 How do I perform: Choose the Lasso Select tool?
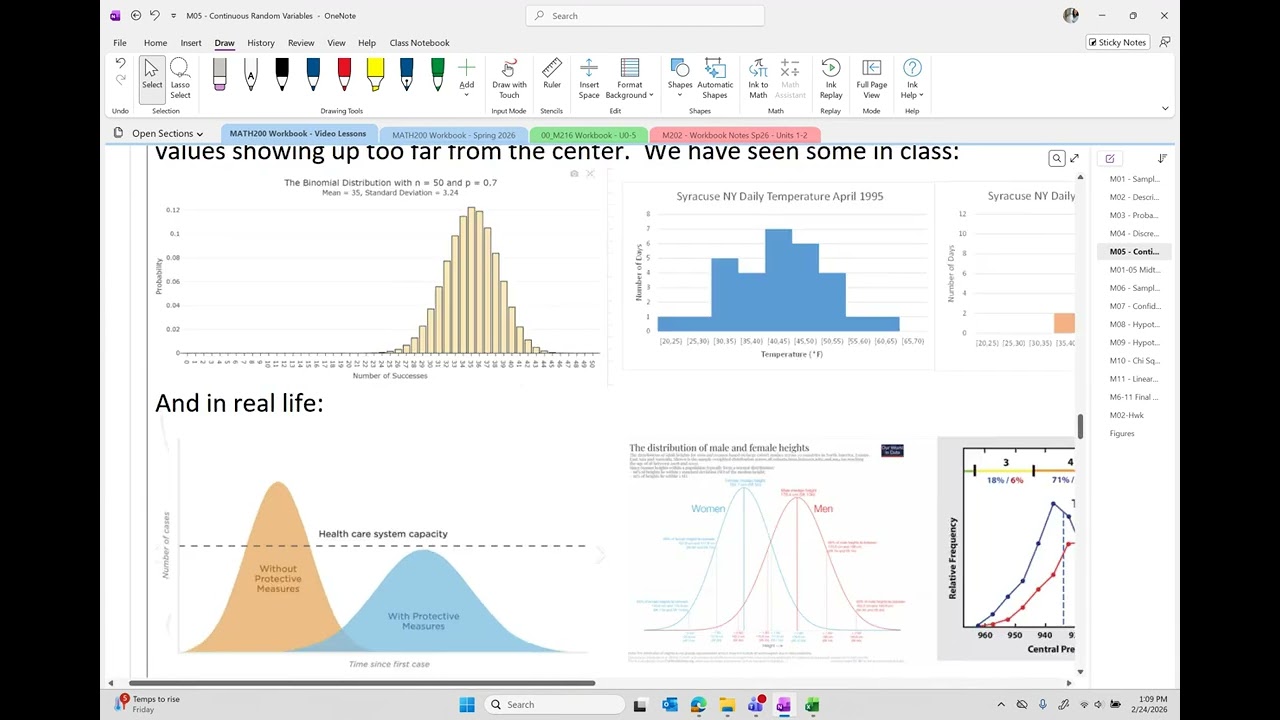[x=180, y=78]
